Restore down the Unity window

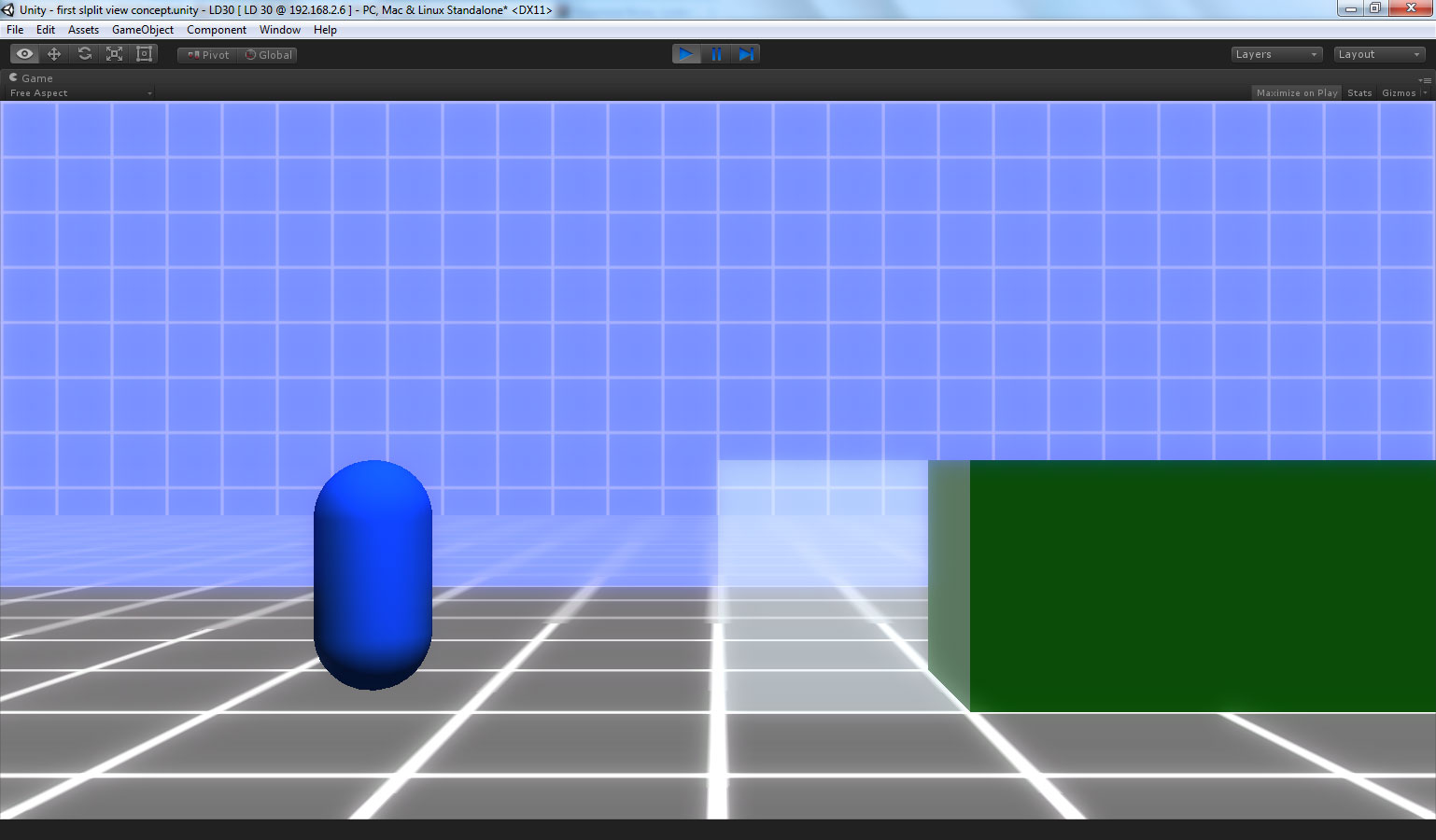pyautogui.click(x=1375, y=8)
